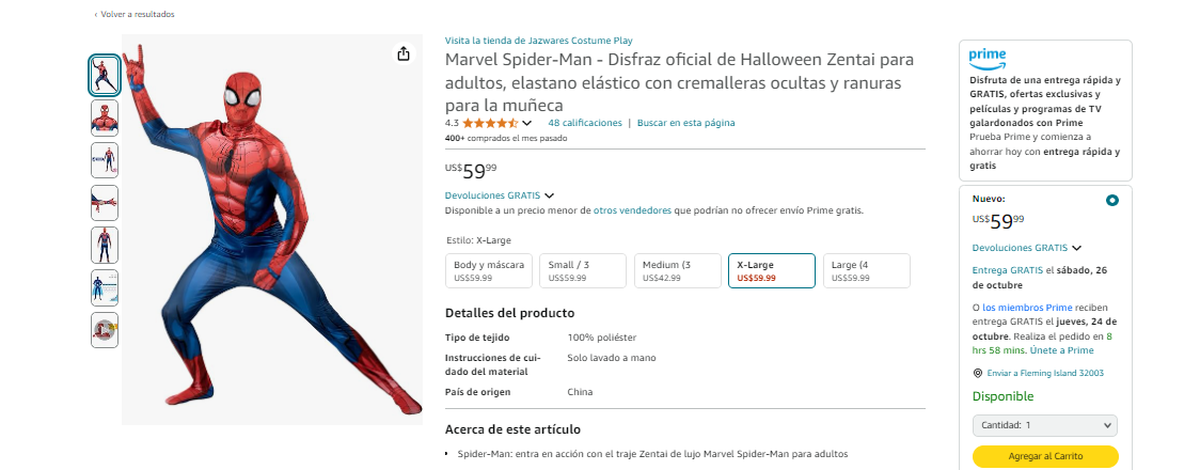This screenshot has height=470, width=1200.
Task: Open the star rating popover chevron
Action: click(x=527, y=123)
